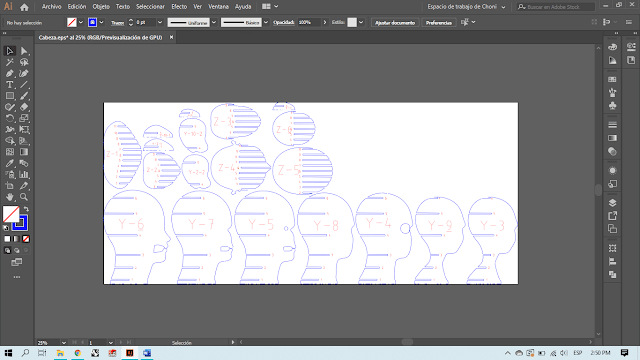Open zoom level dropdown at 25%
The image size is (640, 360).
(x=64, y=343)
